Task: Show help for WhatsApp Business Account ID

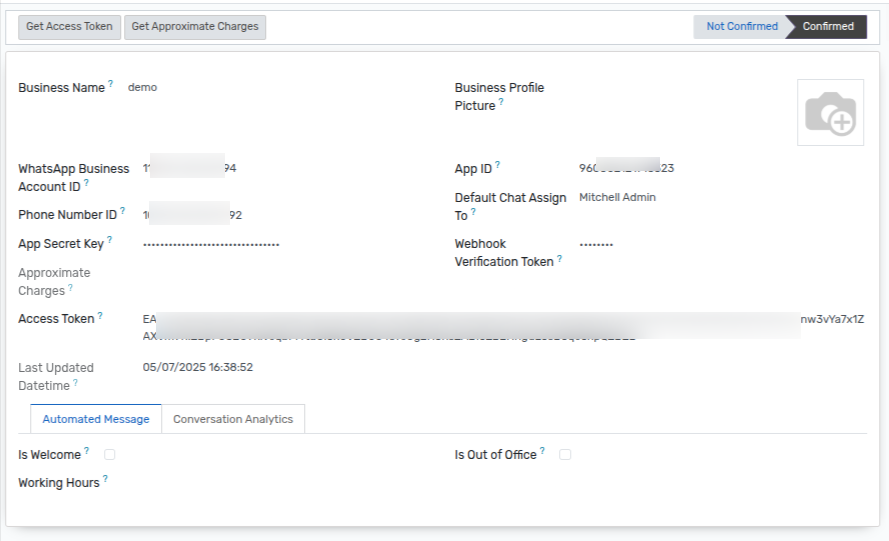Action: coord(86,183)
